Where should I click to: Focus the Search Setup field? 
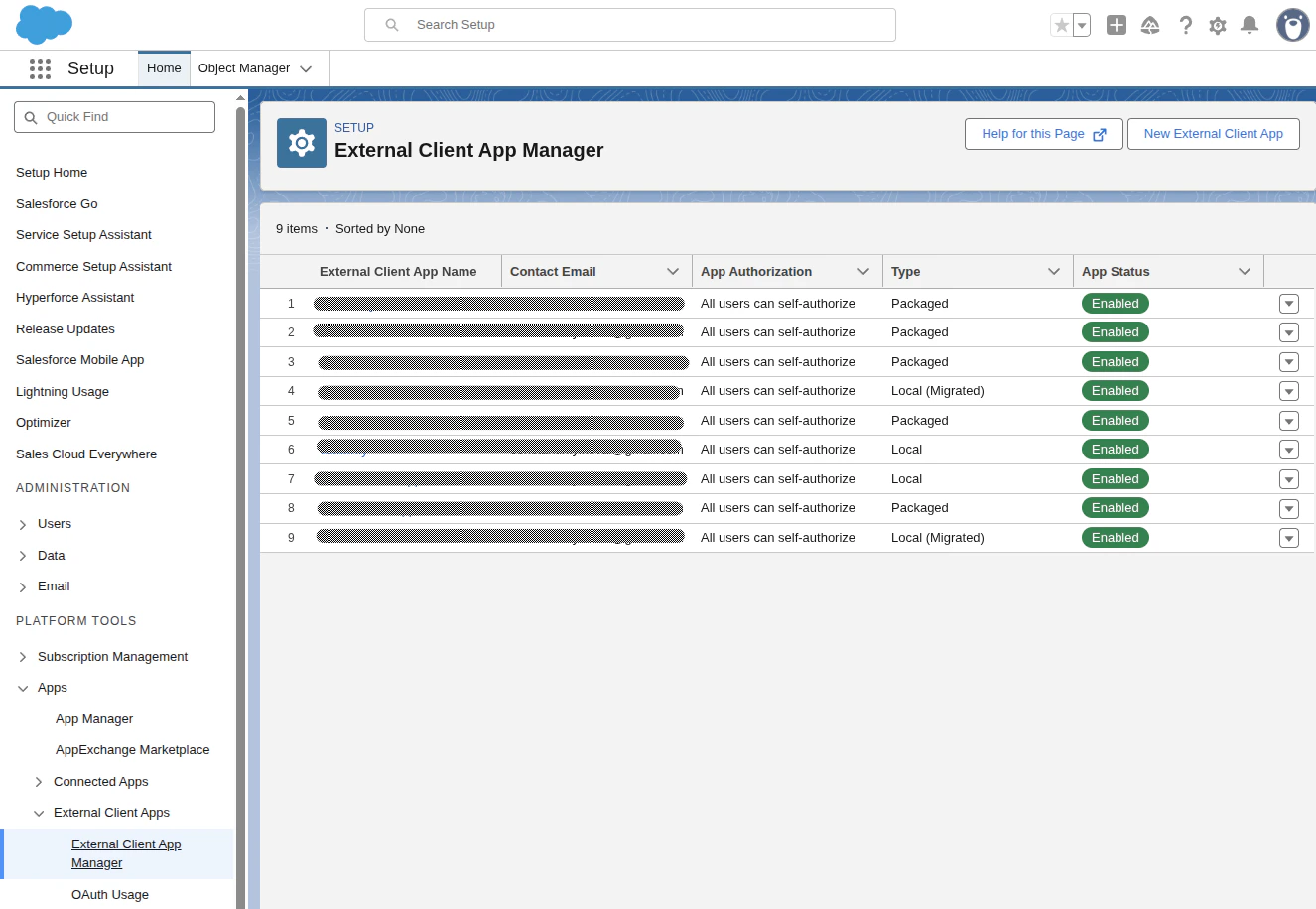tap(630, 25)
